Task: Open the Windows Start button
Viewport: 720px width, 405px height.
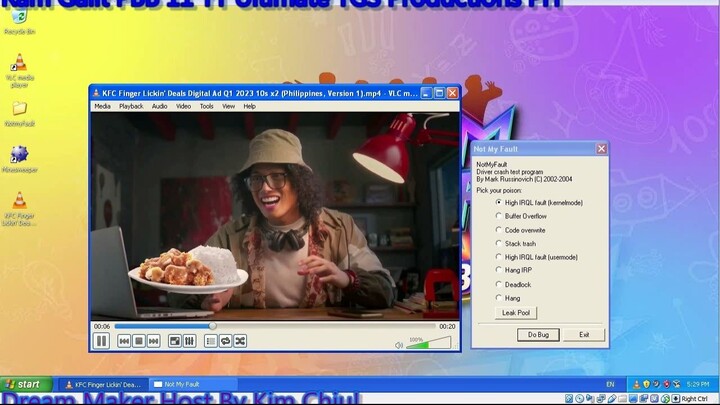Action: [23, 384]
